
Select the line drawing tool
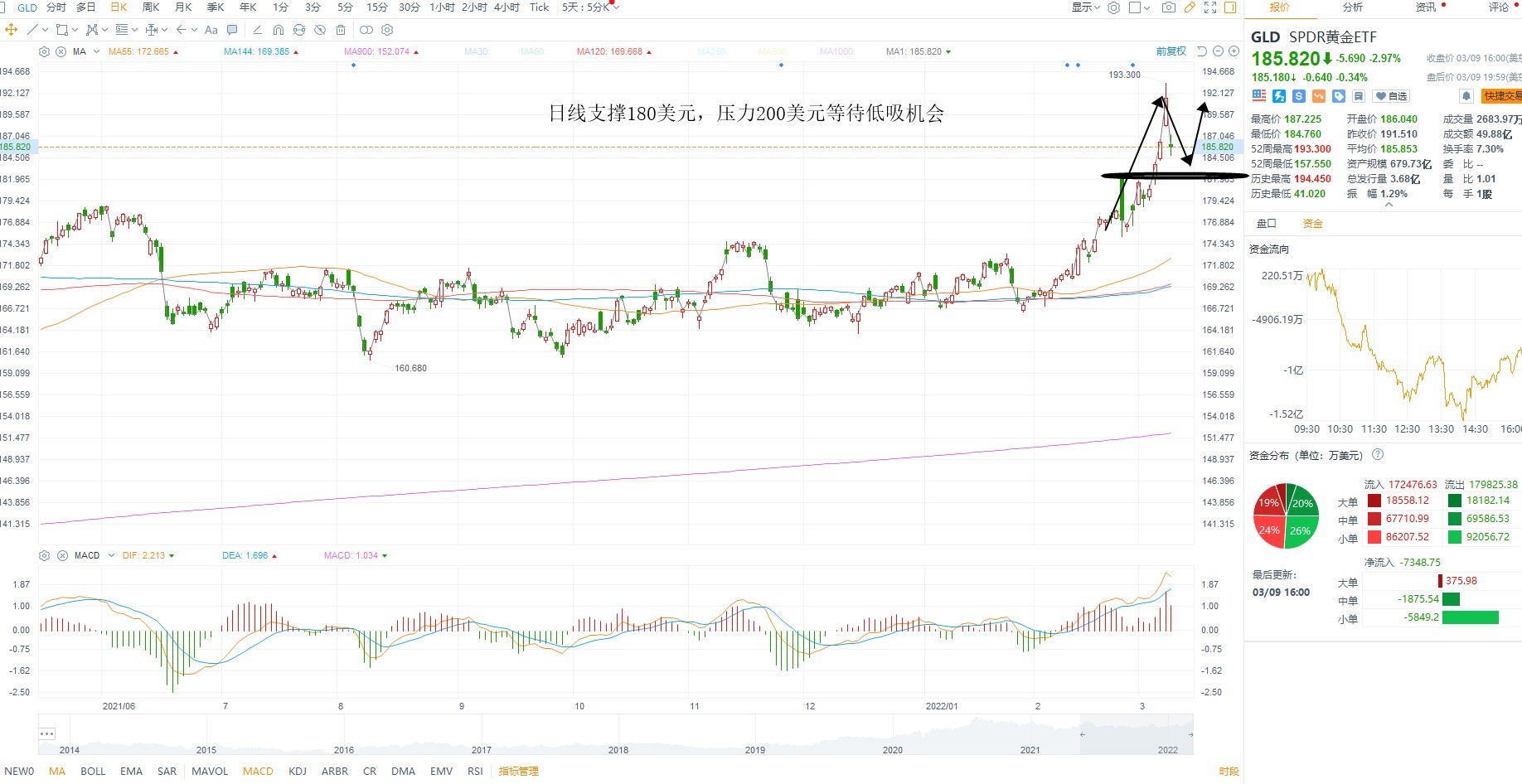pos(32,30)
